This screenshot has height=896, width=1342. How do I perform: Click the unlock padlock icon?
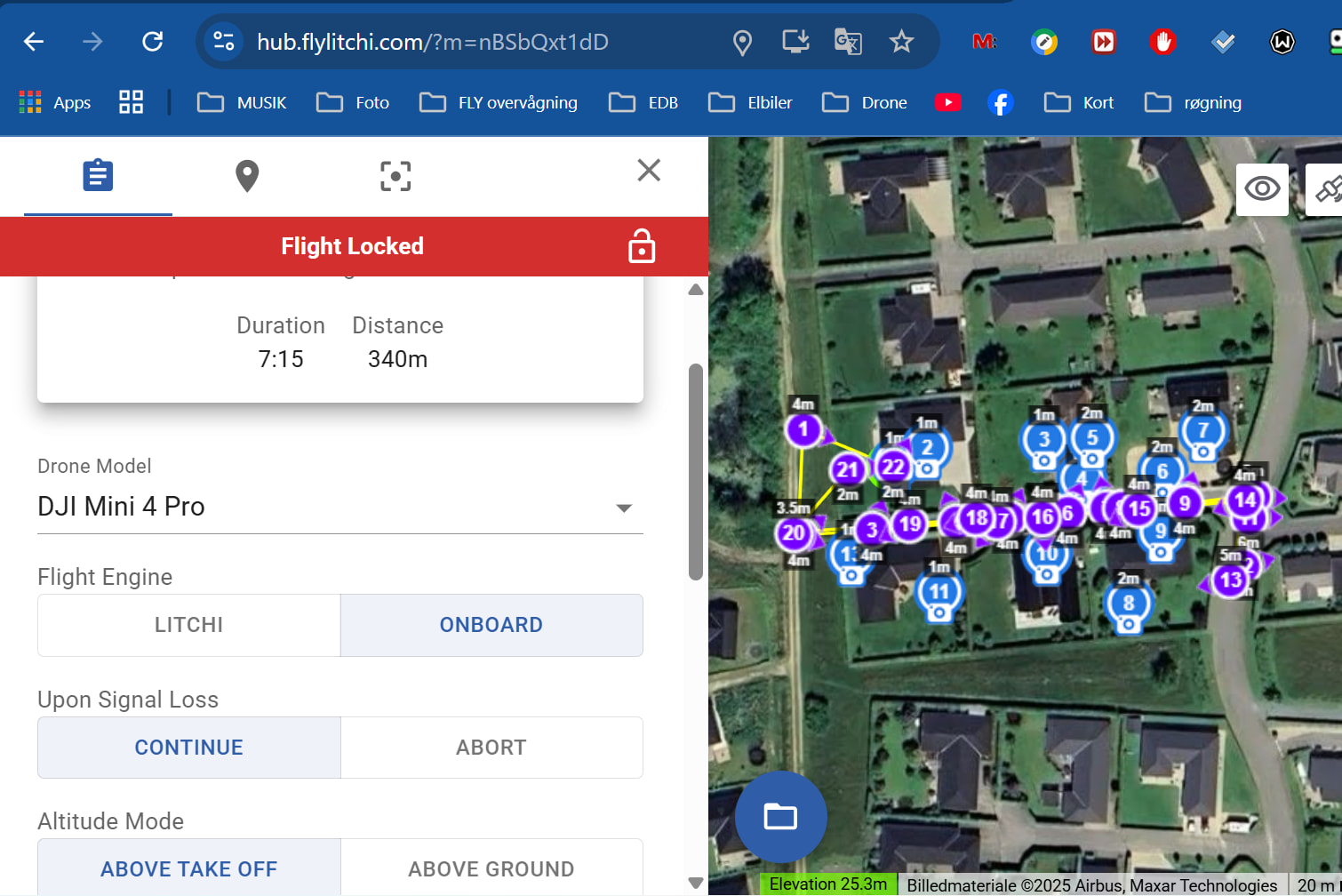(x=641, y=247)
